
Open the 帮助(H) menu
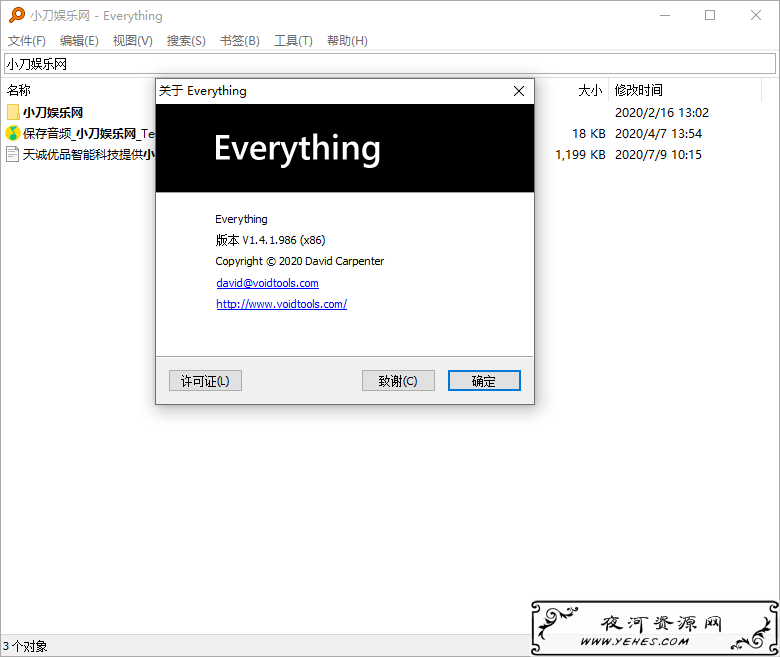pyautogui.click(x=347, y=41)
